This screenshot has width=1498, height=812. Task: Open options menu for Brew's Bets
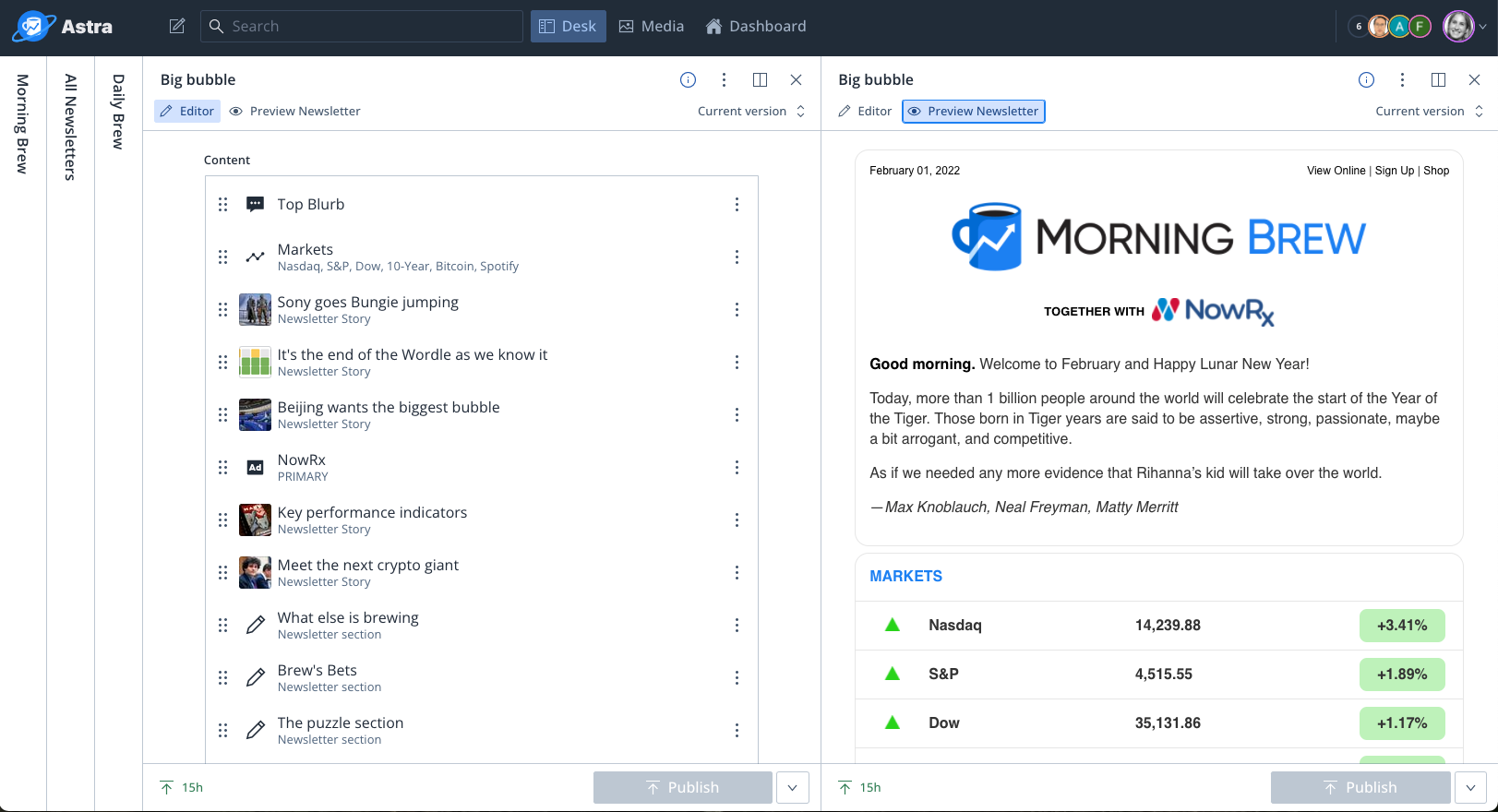point(737,677)
